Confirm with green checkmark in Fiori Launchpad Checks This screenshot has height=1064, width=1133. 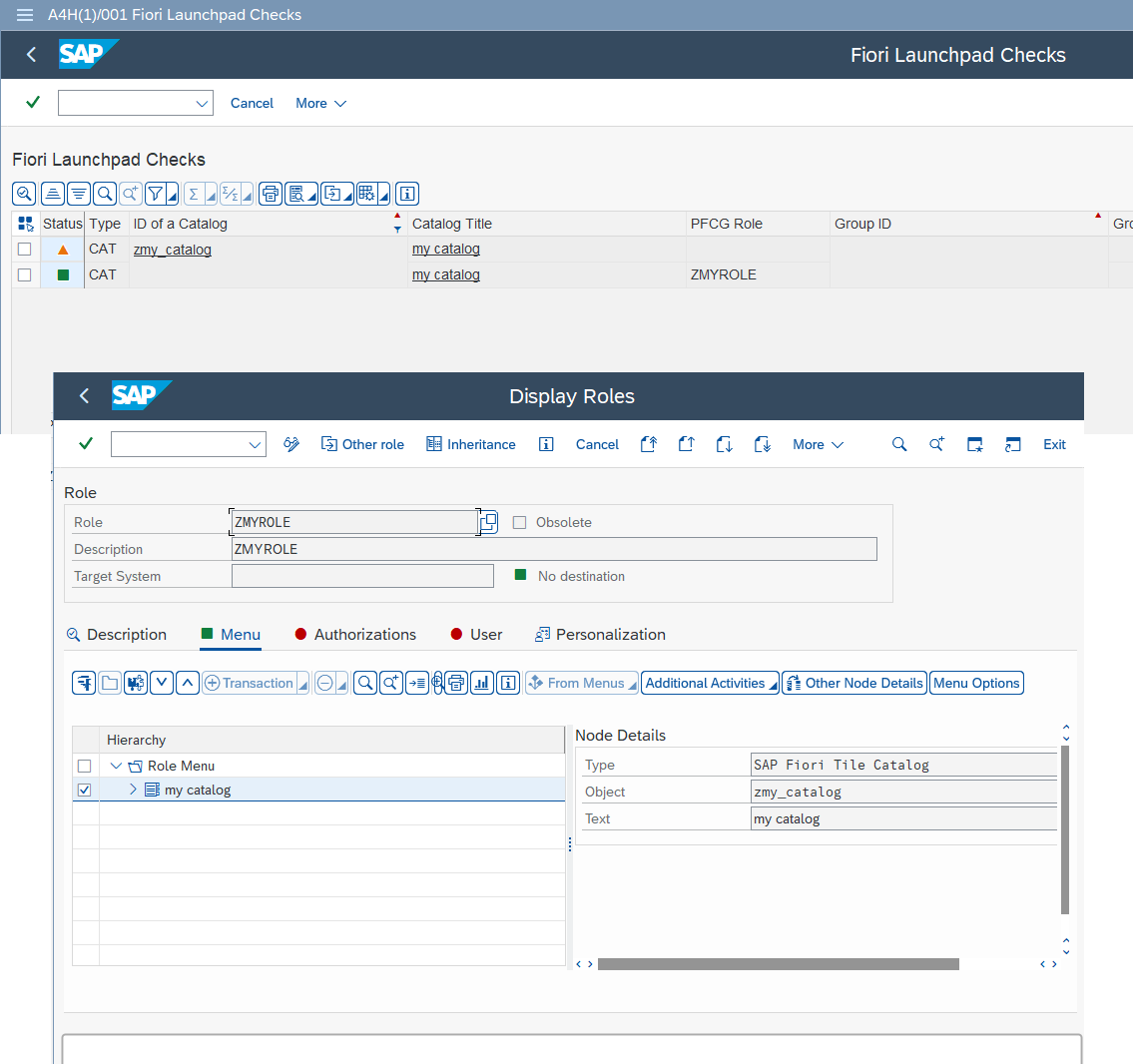click(x=33, y=103)
